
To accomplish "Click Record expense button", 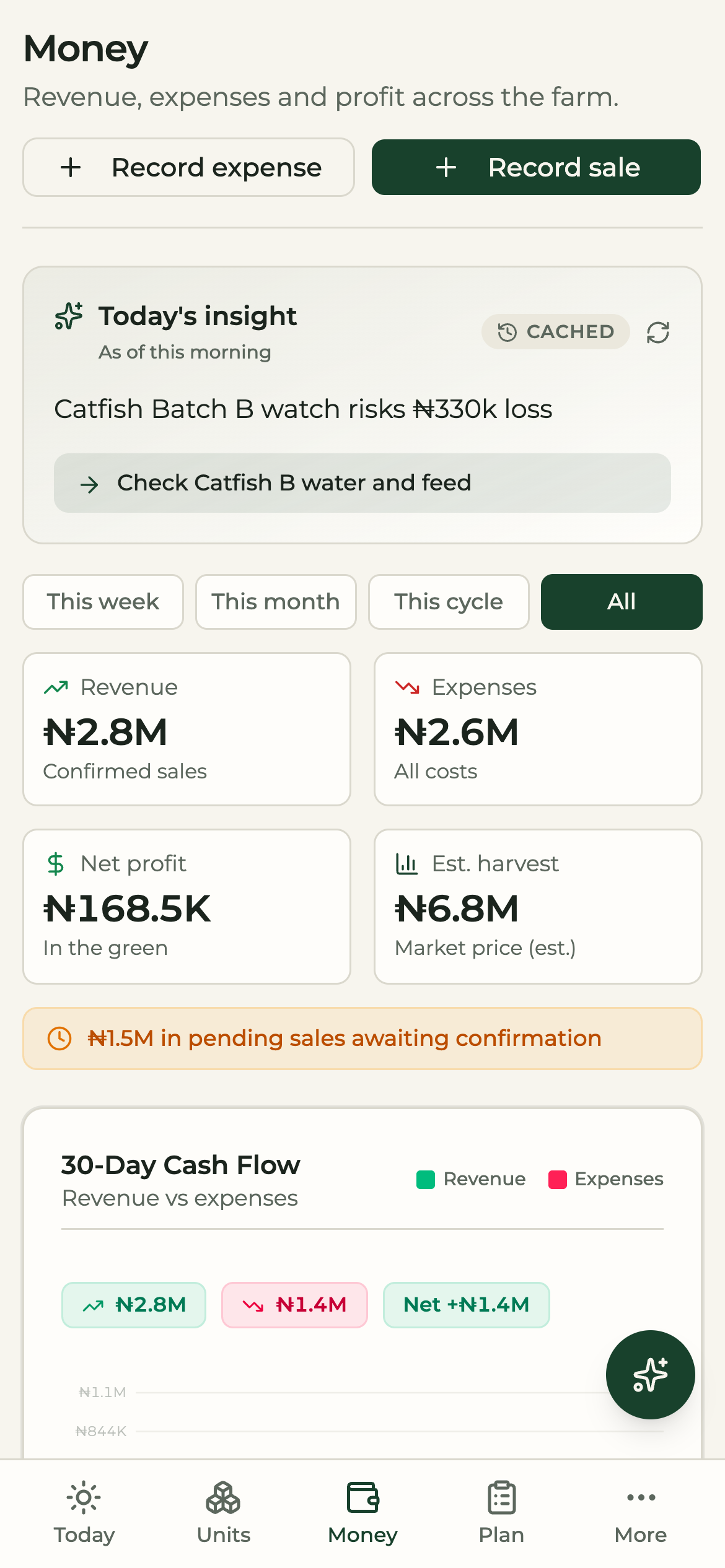I will 188,167.
